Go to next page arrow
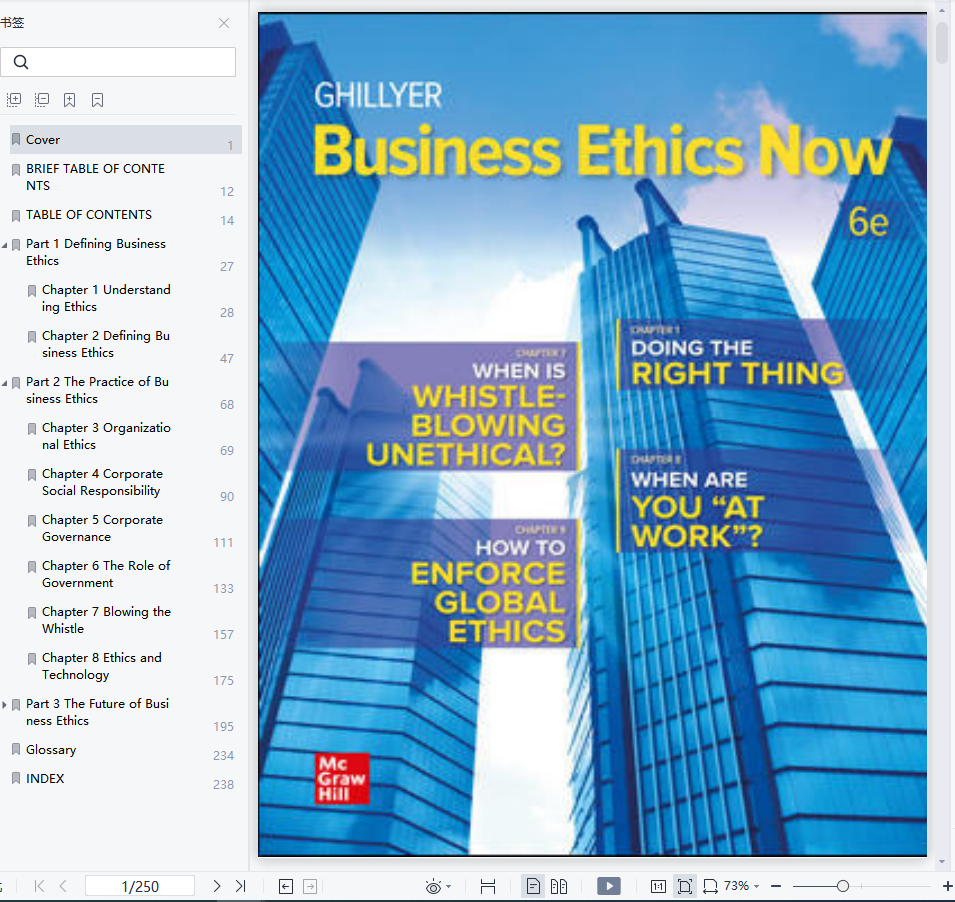955x902 pixels. (217, 886)
